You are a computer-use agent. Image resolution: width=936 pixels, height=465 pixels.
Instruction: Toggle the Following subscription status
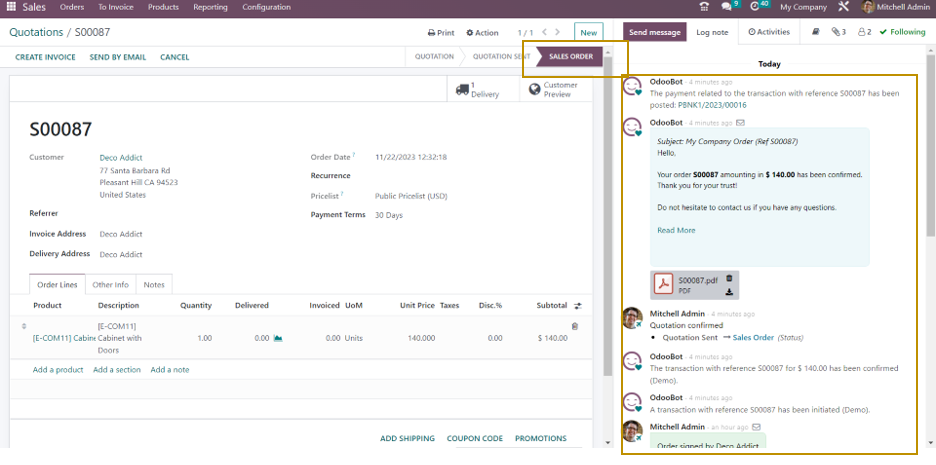(x=902, y=32)
